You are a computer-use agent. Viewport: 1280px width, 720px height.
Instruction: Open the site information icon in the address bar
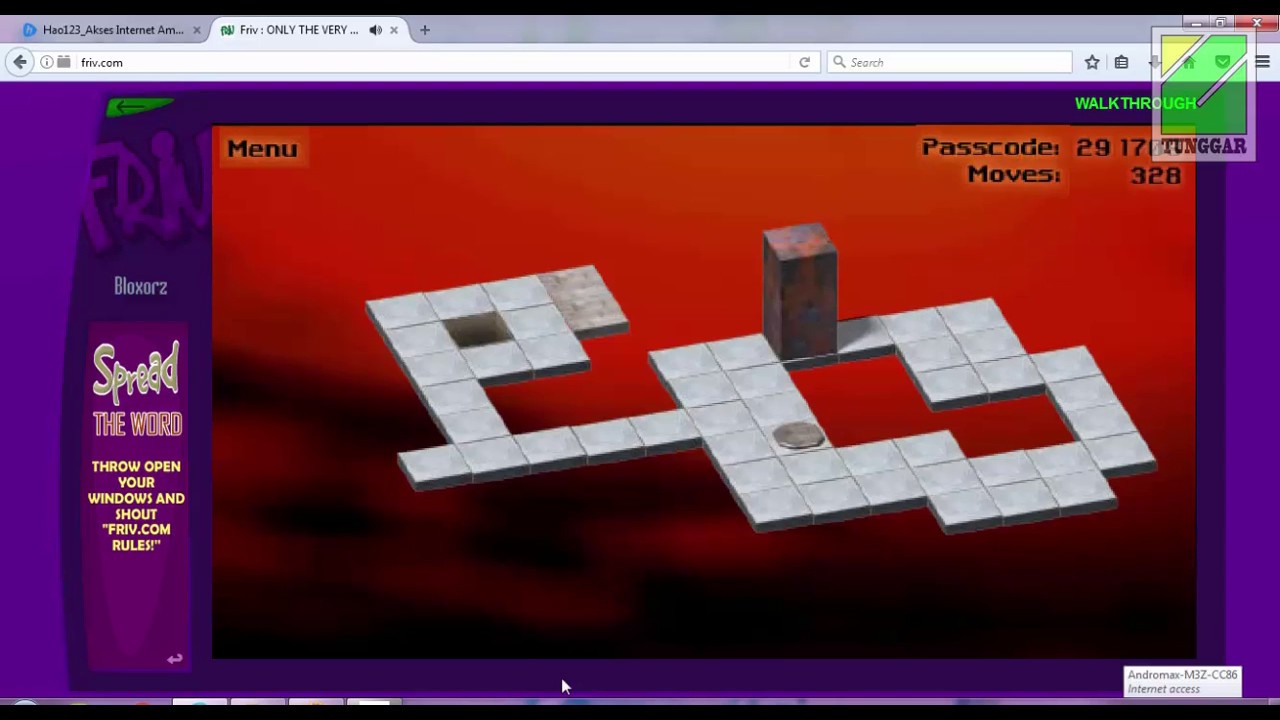pyautogui.click(x=46, y=62)
